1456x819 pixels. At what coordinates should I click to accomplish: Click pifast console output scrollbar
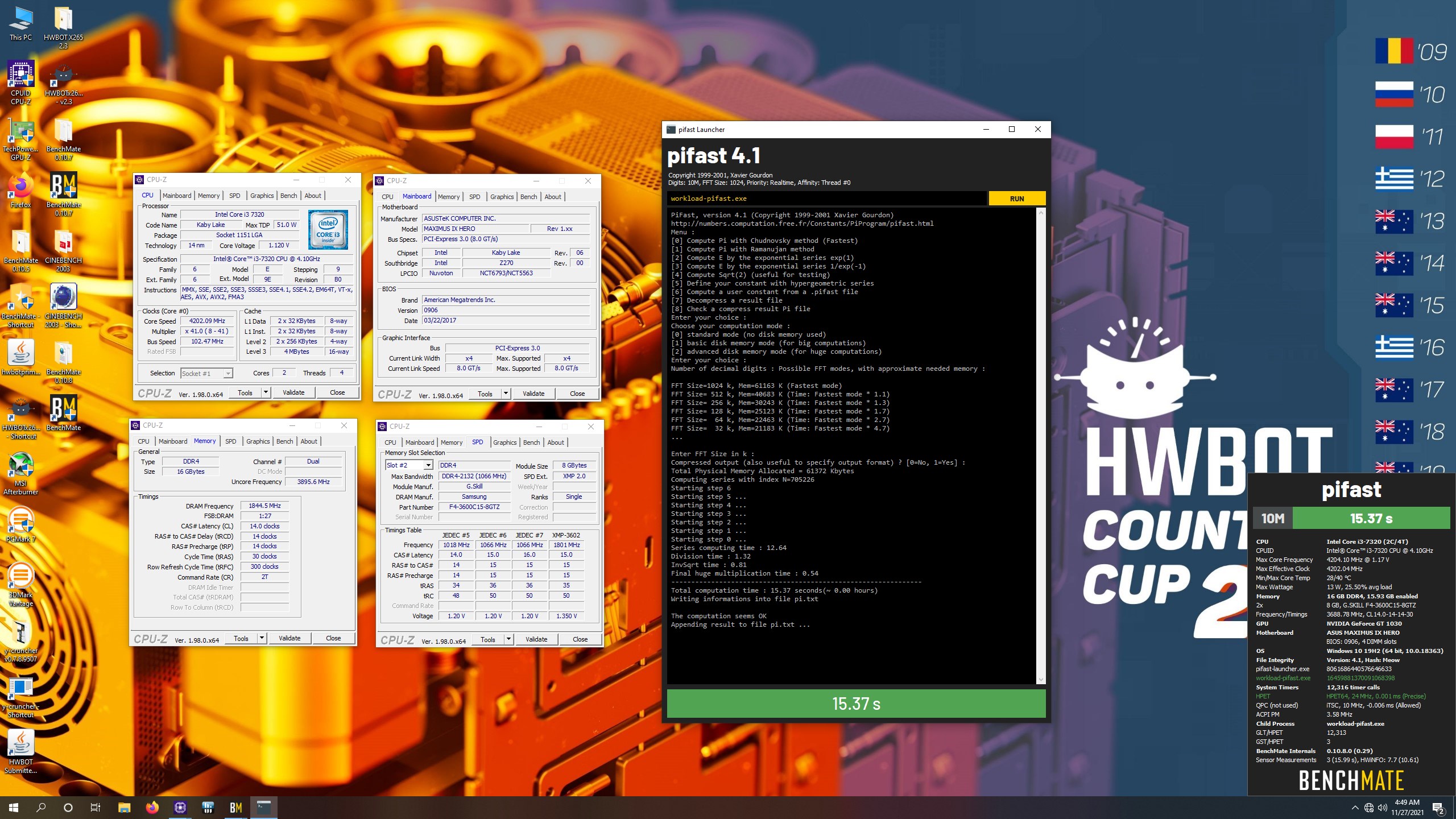tap(1041, 446)
